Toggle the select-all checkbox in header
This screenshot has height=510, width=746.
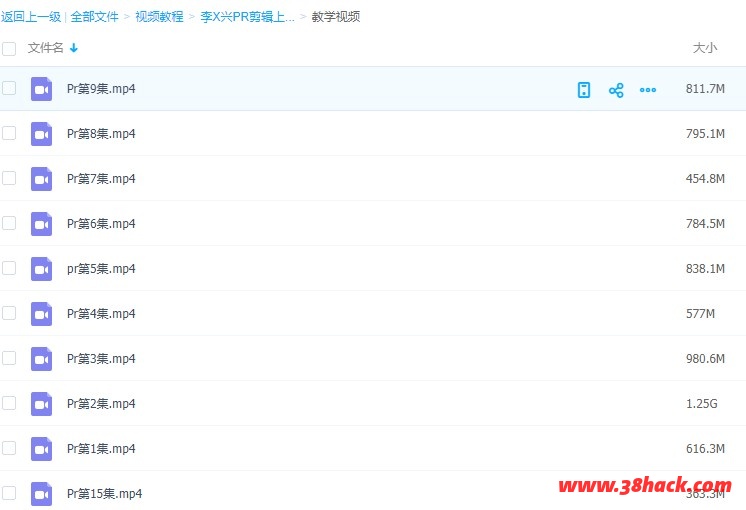coord(9,48)
